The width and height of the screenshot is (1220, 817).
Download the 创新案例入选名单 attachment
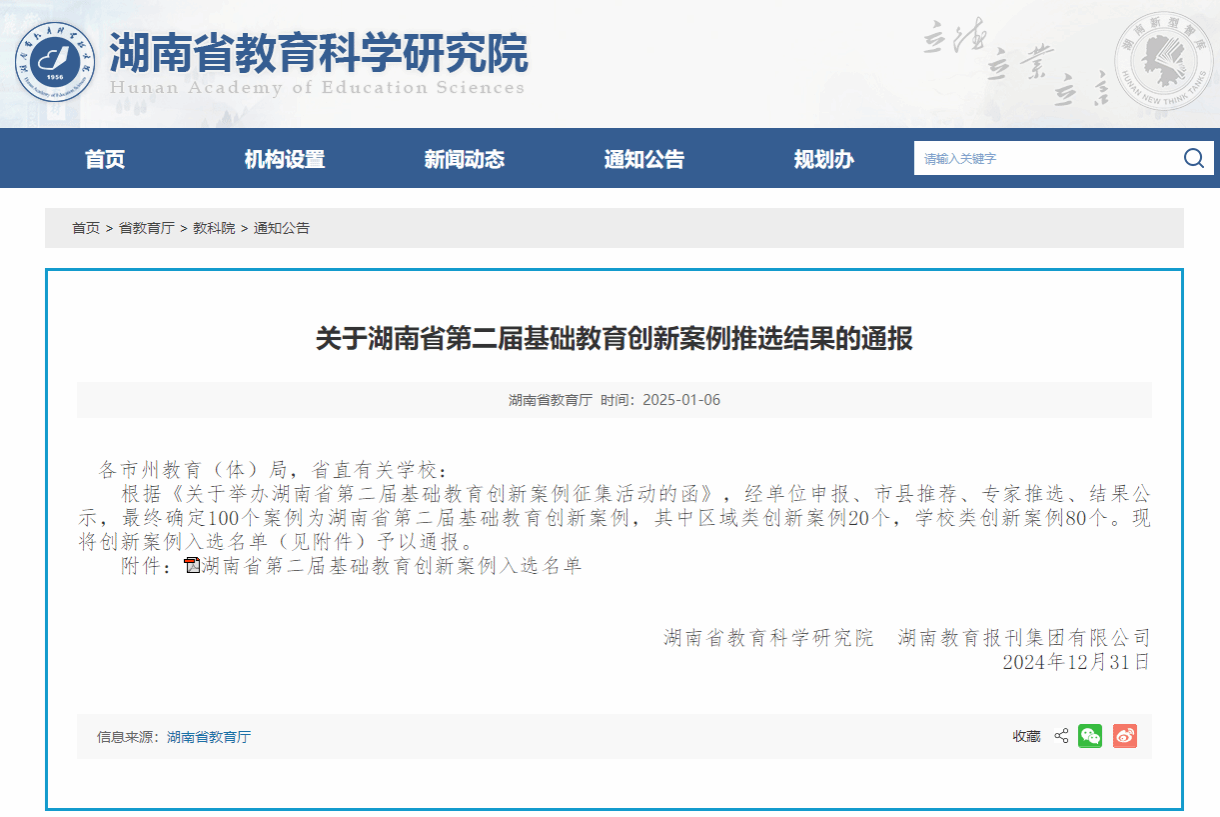pyautogui.click(x=390, y=566)
